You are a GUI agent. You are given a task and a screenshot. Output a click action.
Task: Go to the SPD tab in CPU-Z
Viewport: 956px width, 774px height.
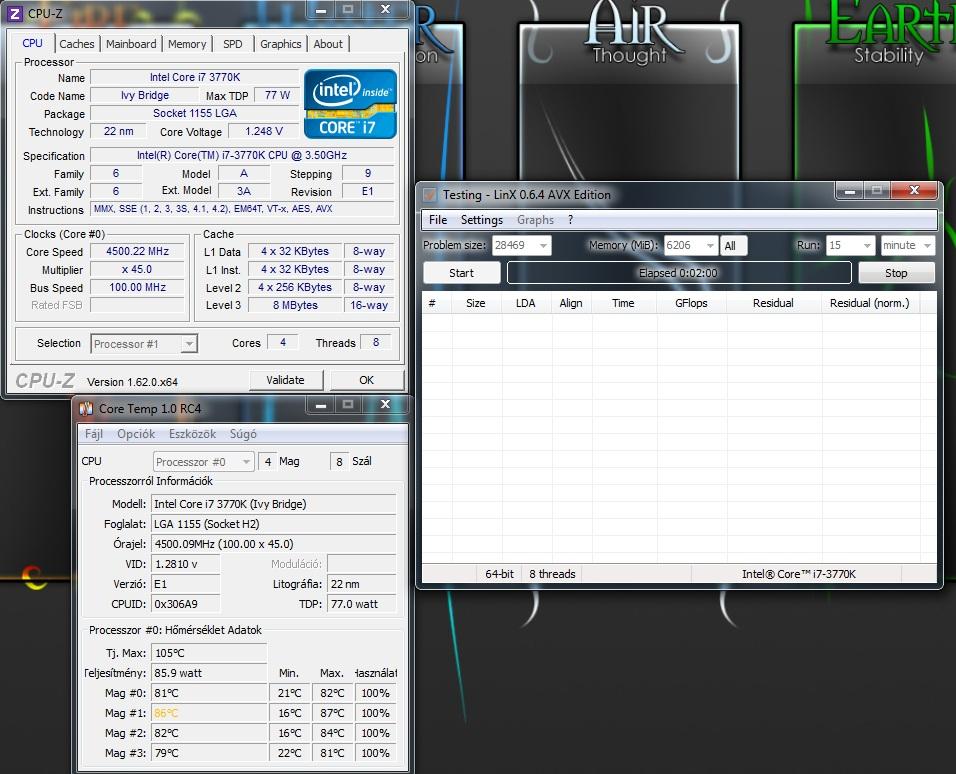coord(232,44)
